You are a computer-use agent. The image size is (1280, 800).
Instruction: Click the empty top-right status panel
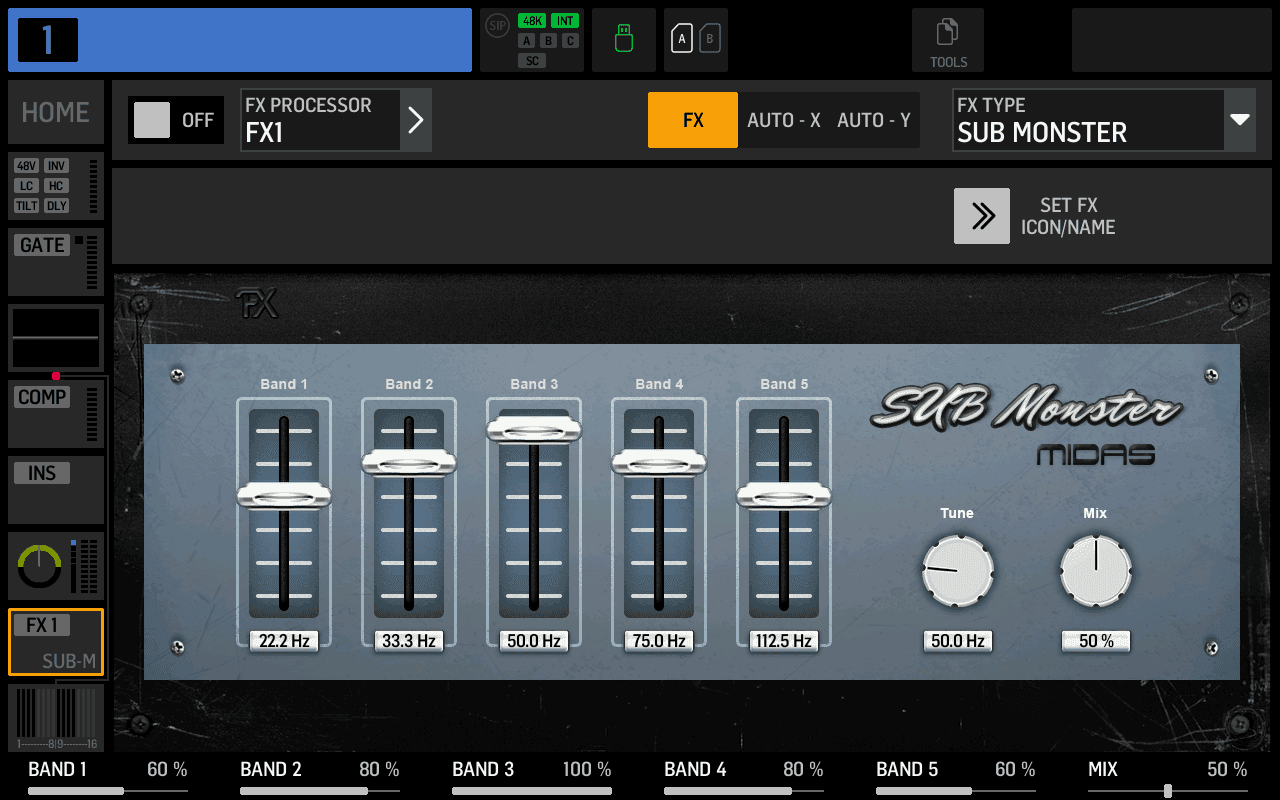pos(1172,40)
